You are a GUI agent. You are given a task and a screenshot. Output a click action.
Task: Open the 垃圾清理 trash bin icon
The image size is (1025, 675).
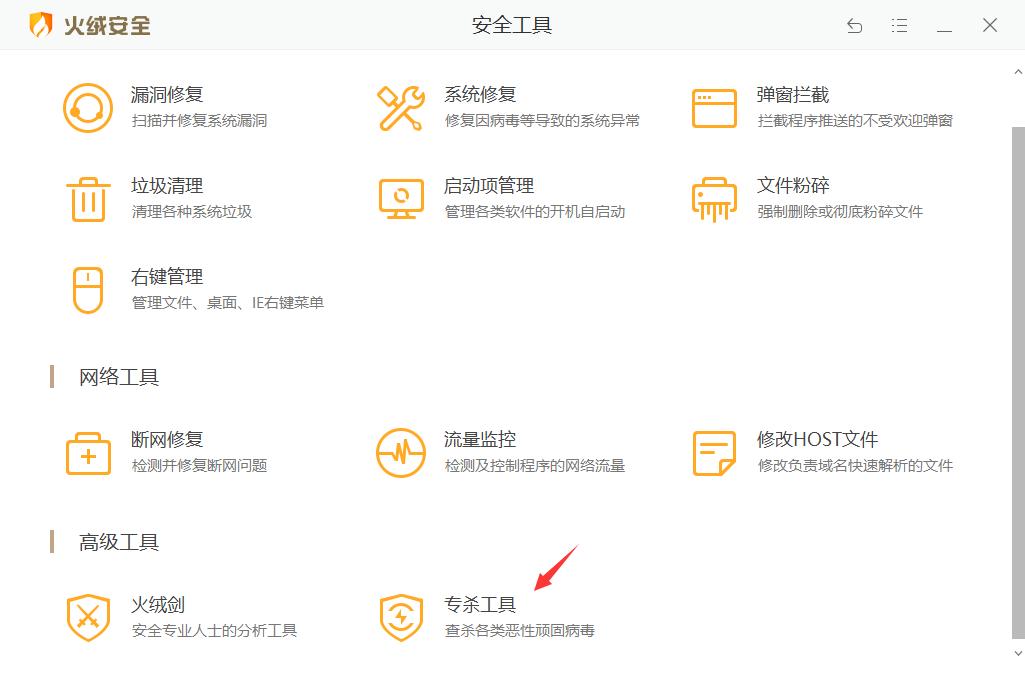(88, 198)
